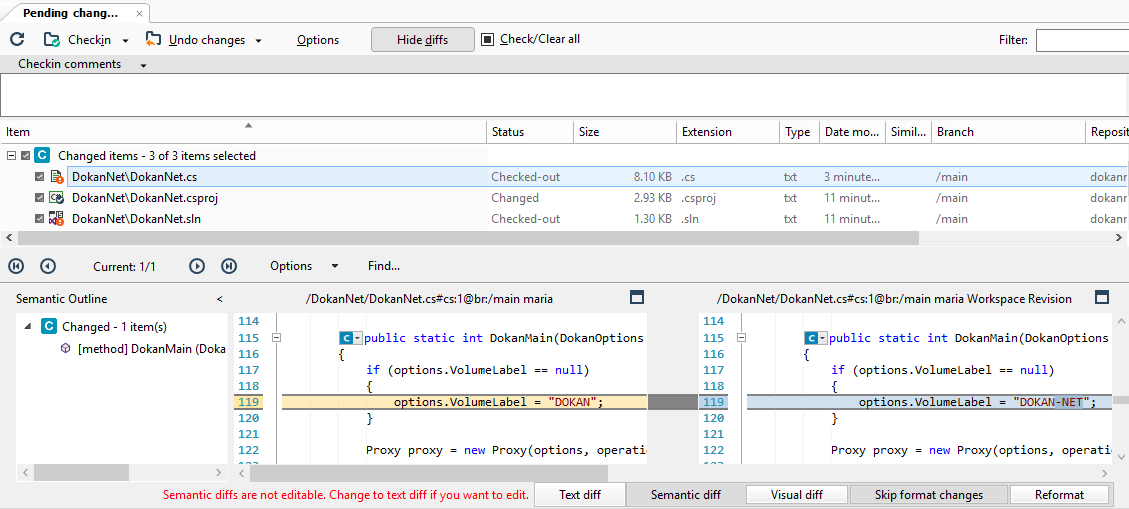Image resolution: width=1129 pixels, height=509 pixels.
Task: Click the outline panel horizontal scrollbar
Action: click(81, 473)
